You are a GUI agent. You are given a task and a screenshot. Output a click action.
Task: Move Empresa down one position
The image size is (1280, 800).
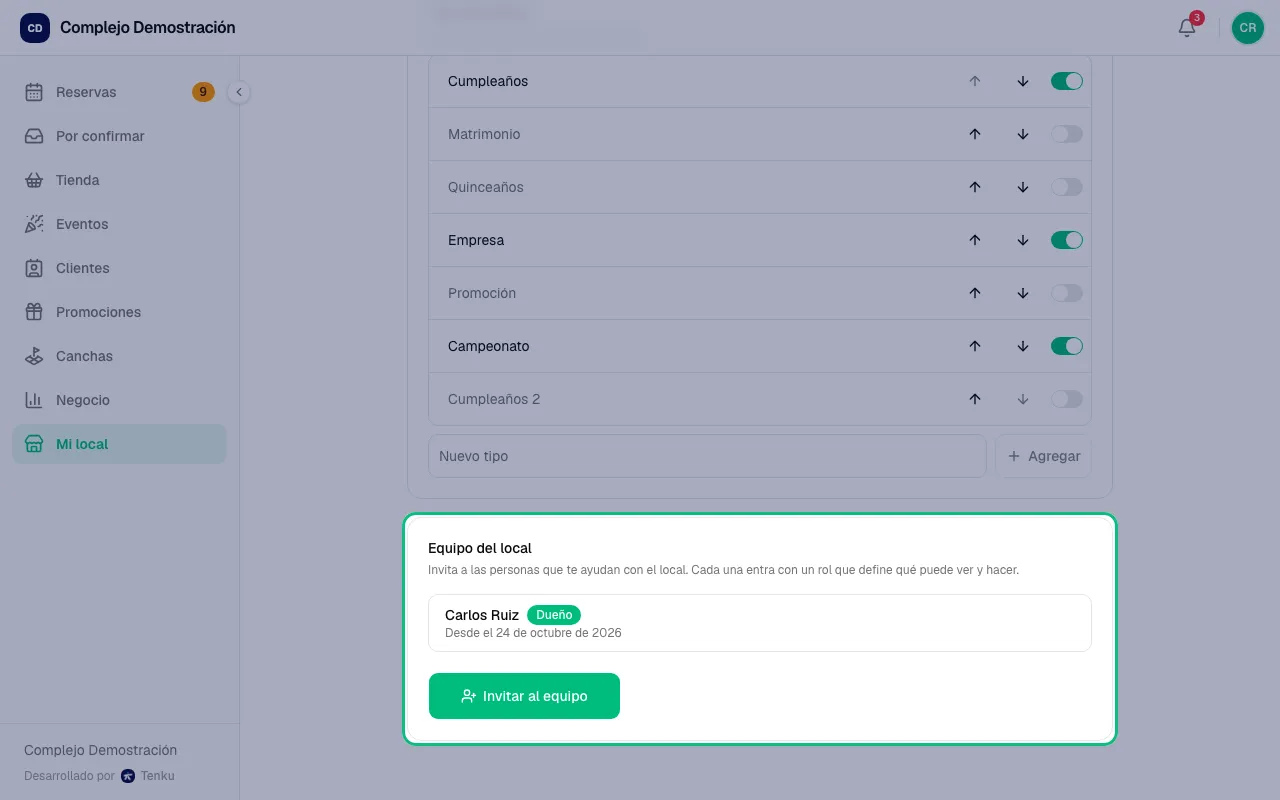click(1023, 240)
